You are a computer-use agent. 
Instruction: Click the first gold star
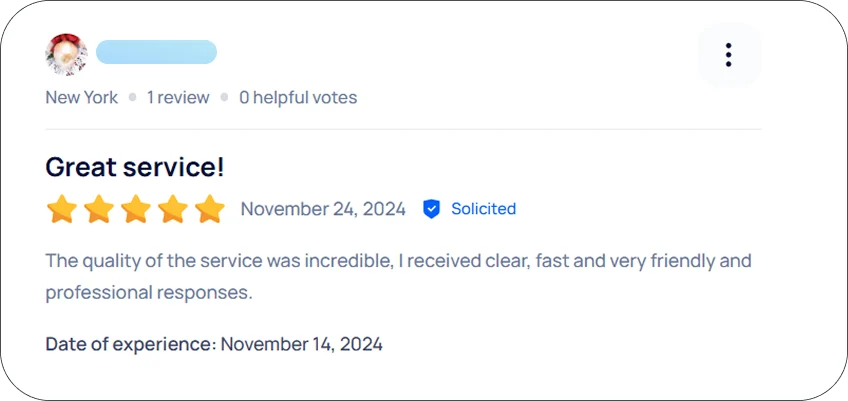tap(62, 209)
